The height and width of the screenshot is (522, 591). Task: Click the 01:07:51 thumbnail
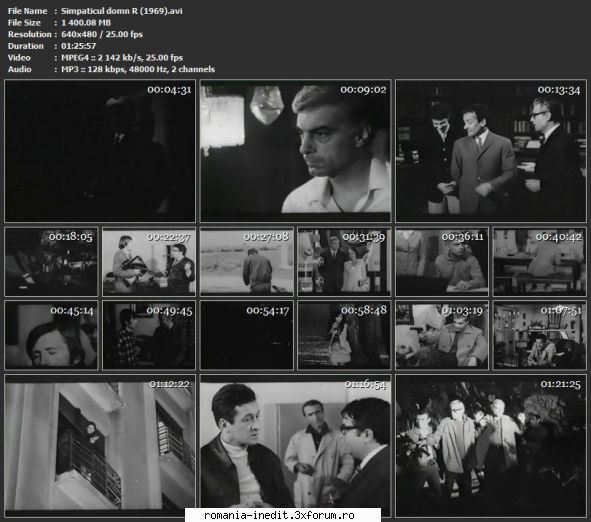539,335
